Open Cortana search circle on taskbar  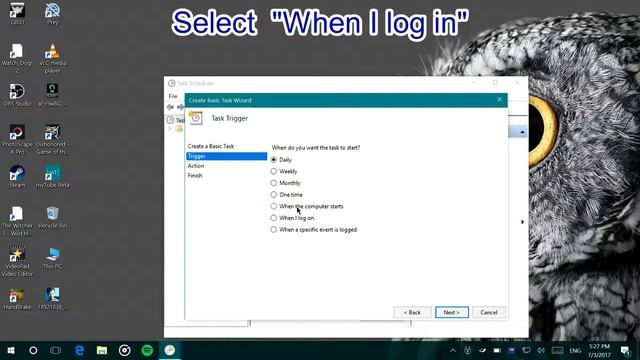pos(33,350)
